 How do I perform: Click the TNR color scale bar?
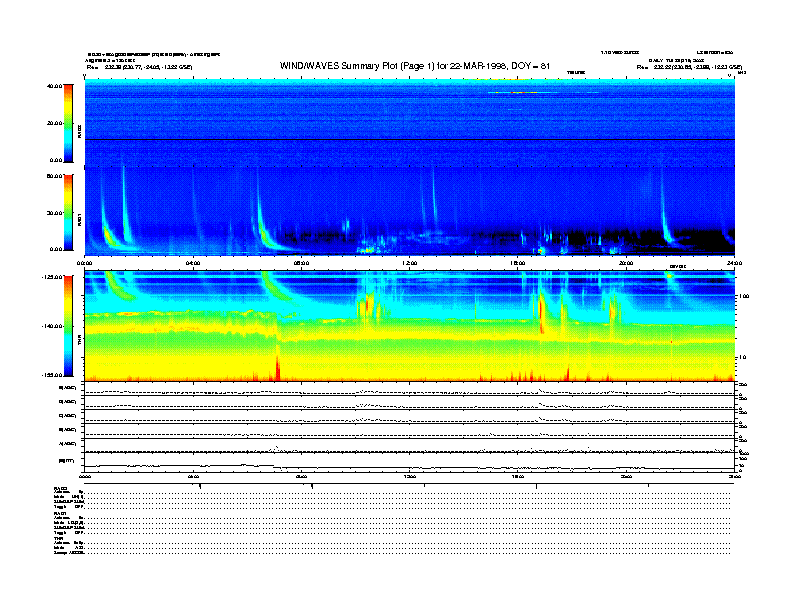[68, 326]
